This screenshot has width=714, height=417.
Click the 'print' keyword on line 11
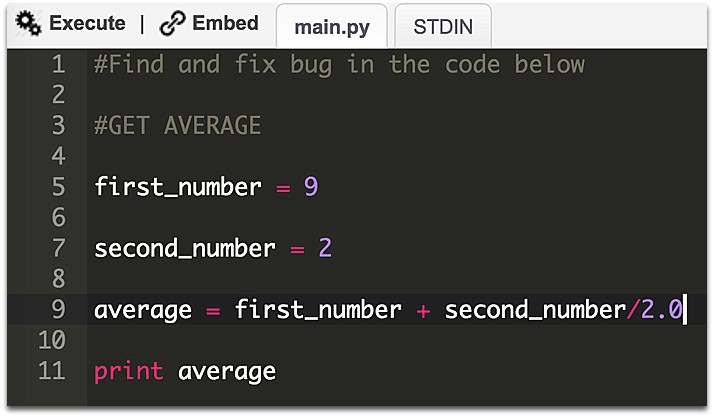tap(128, 371)
